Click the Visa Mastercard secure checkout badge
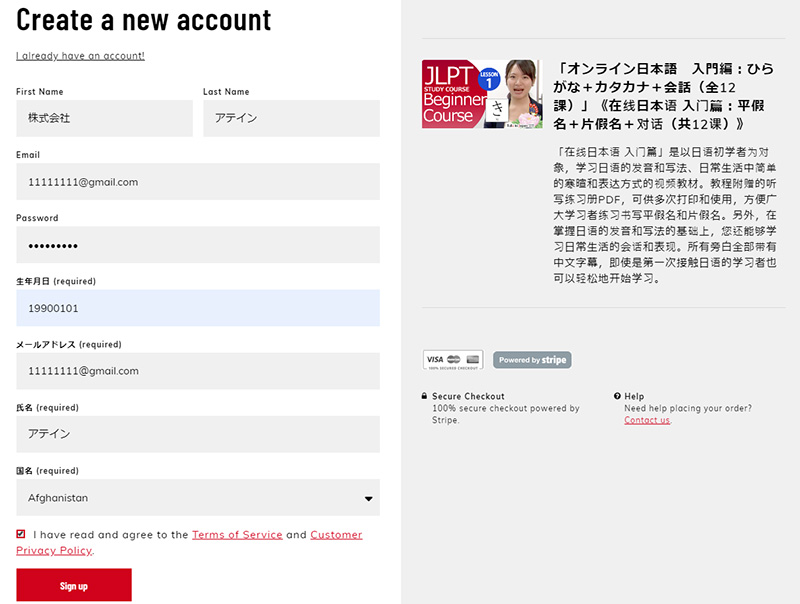 453,360
